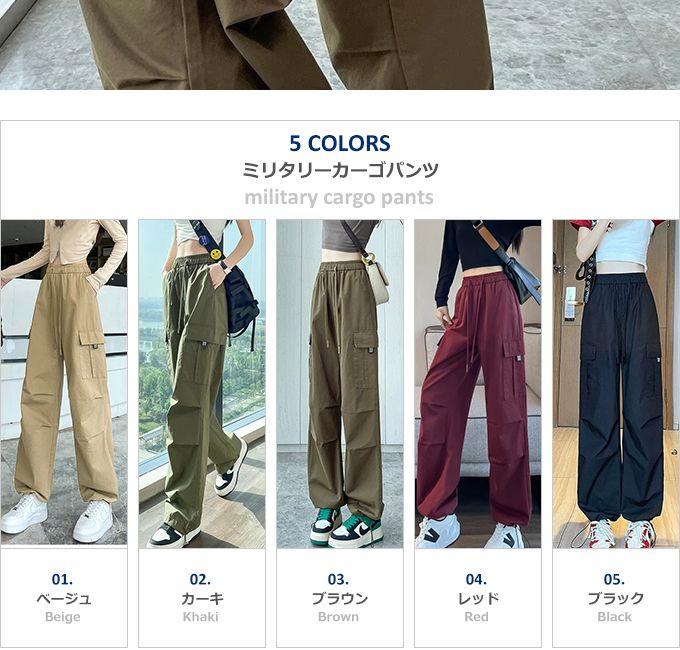Image resolution: width=680 pixels, height=650 pixels.
Task: View the Black cargo pants photo
Action: 616,384
